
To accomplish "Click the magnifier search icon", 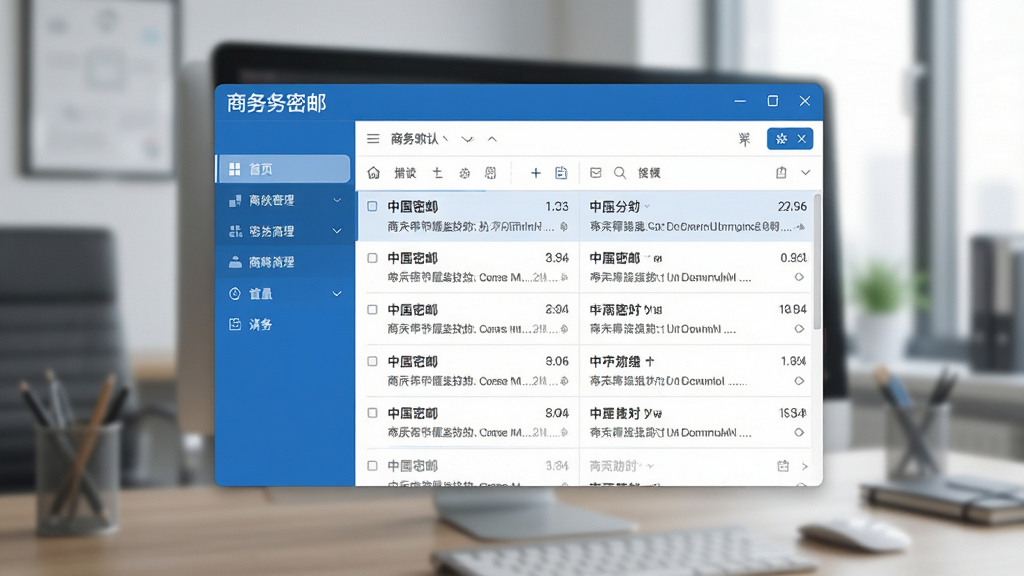I will coord(620,172).
